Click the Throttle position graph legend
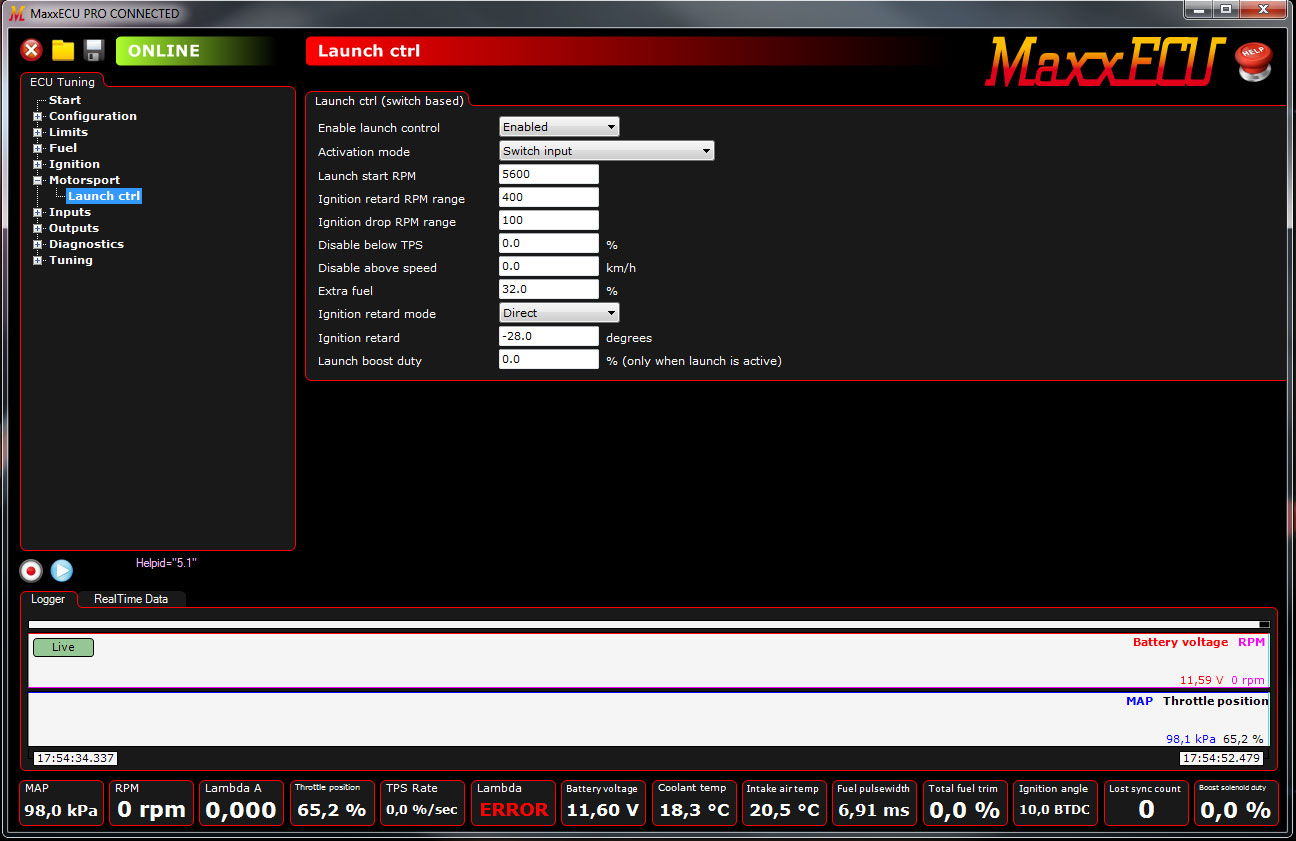Screen dimensions: 1296x841 pos(1215,701)
